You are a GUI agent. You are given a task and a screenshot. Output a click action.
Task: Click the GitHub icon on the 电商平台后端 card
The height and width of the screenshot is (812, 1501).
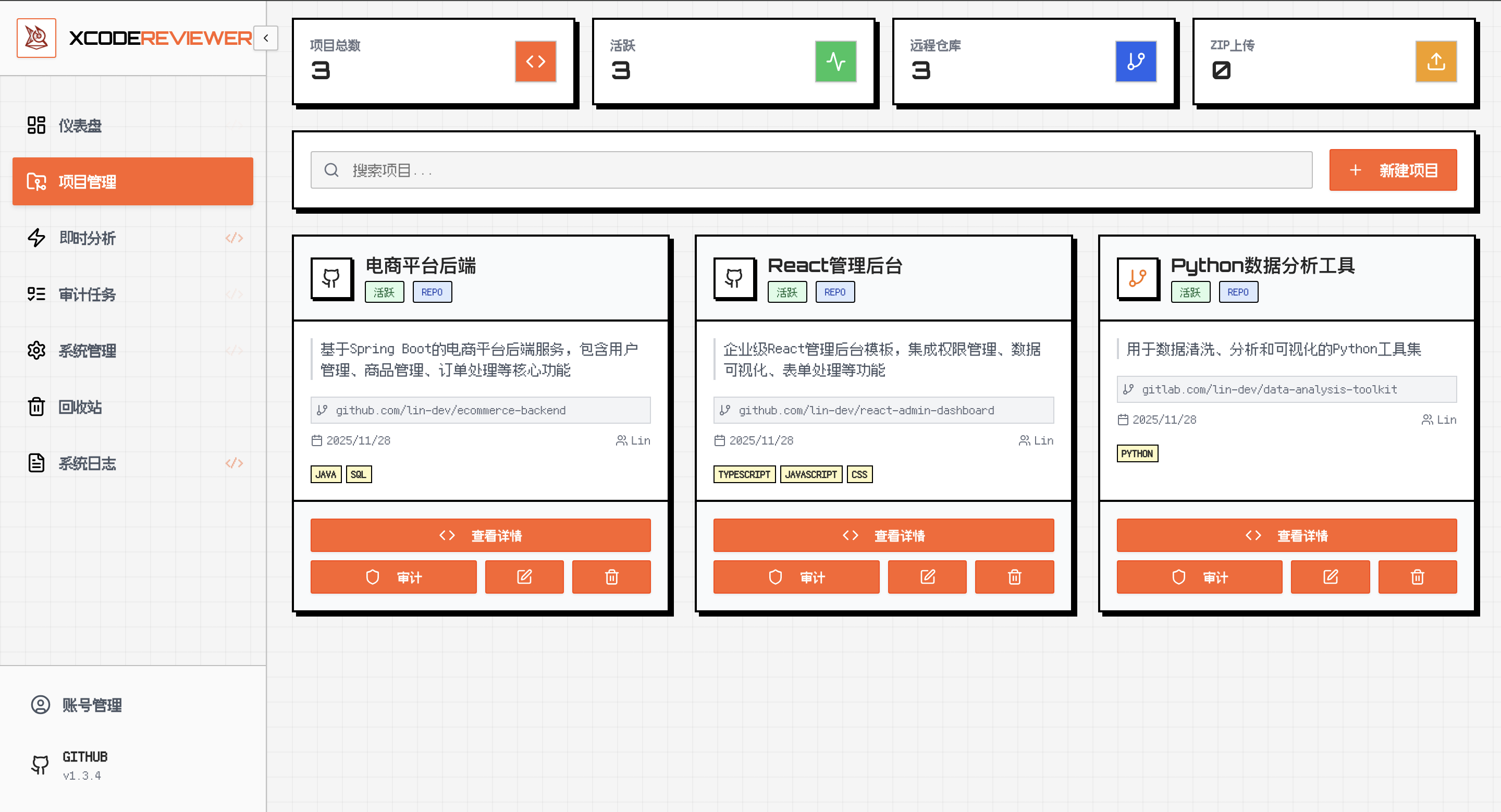(331, 278)
